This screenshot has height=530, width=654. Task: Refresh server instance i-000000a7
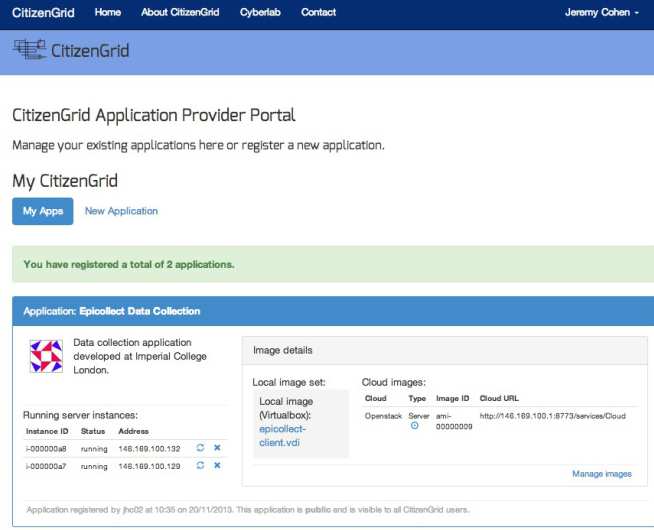pos(200,465)
